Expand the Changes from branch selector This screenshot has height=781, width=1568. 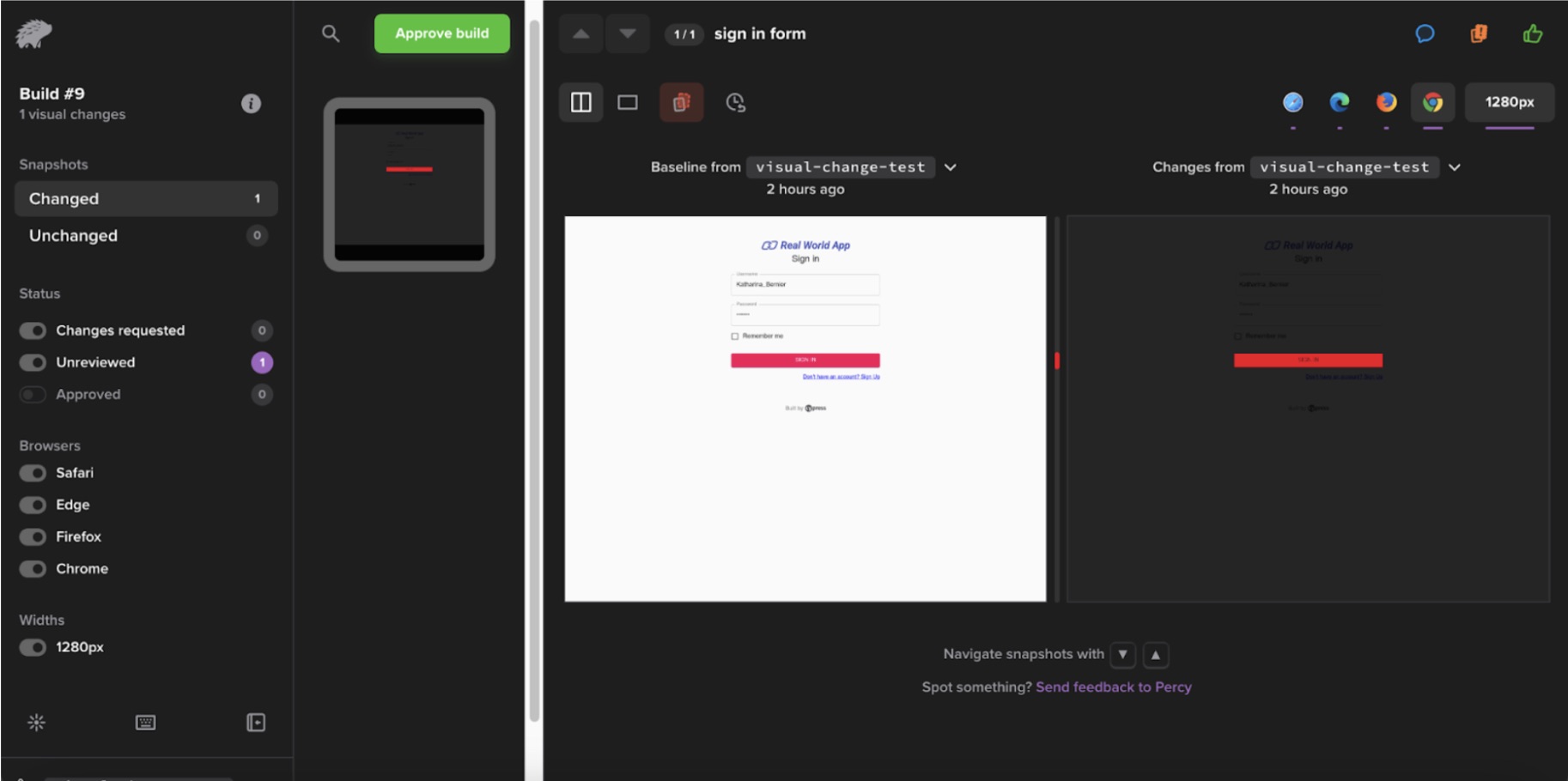click(x=1455, y=166)
